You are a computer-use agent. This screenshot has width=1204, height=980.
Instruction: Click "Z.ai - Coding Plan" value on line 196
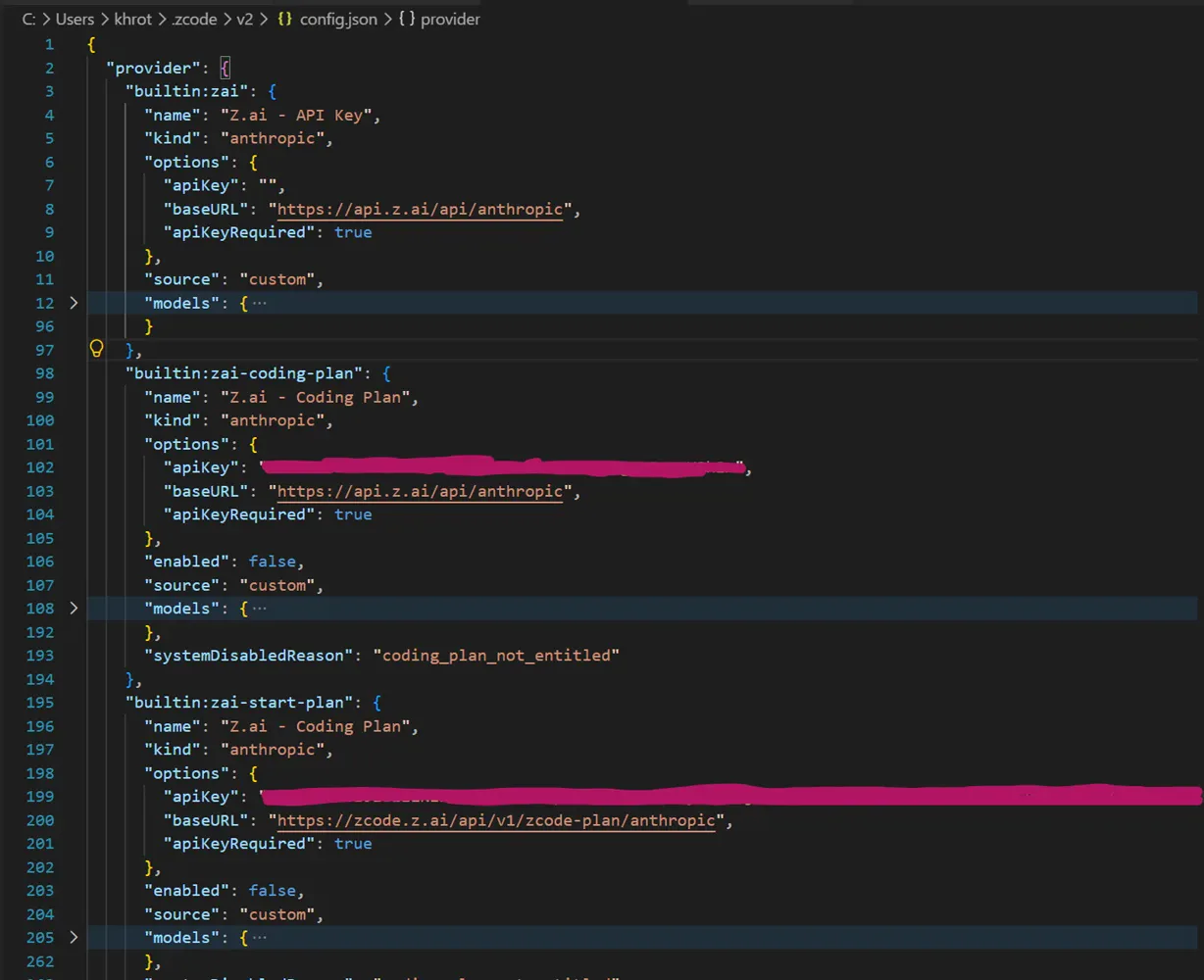coord(315,726)
